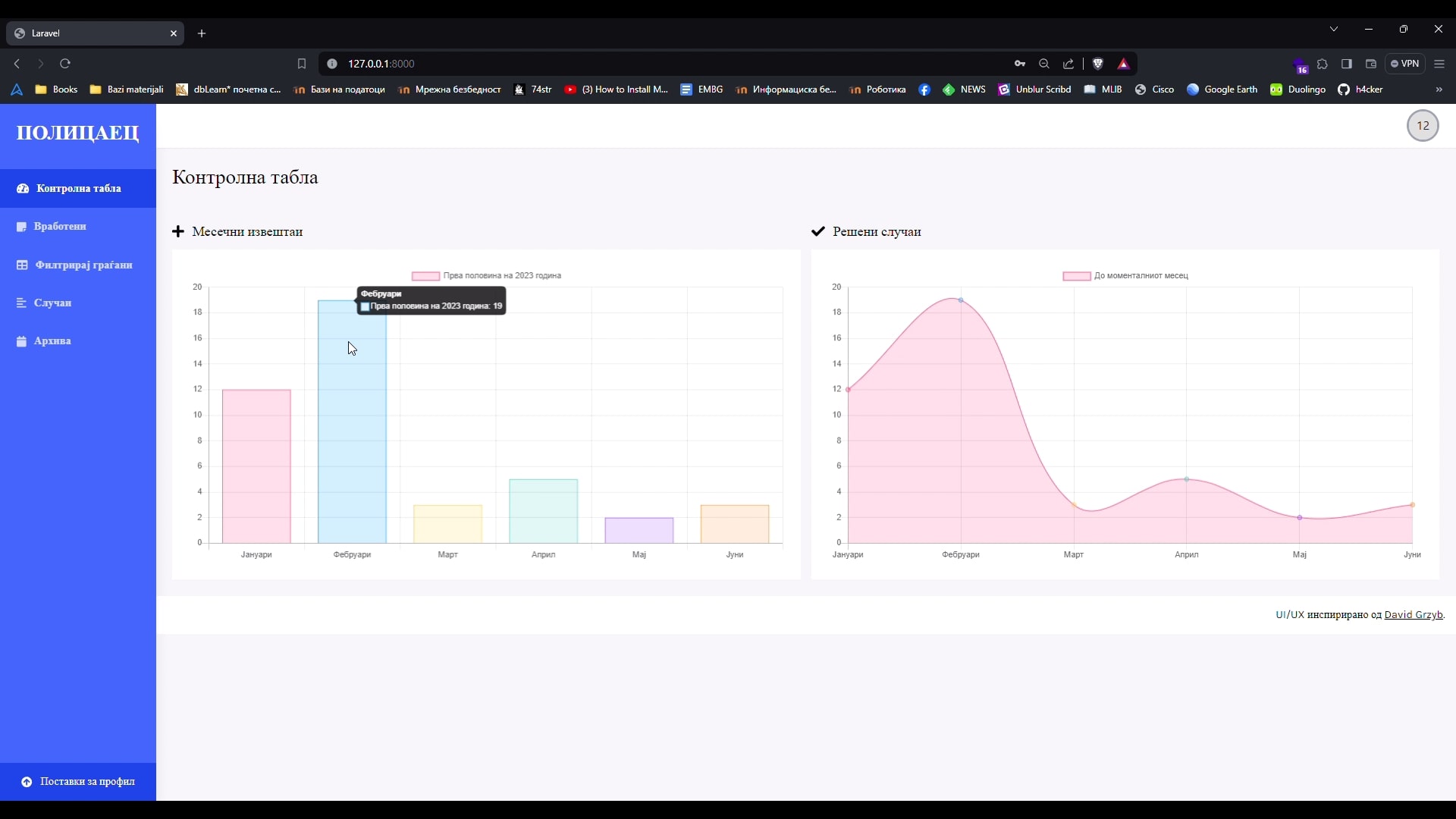Screen dimensions: 1456x819
Task: Click the bookmark page icon
Action: [x=302, y=64]
